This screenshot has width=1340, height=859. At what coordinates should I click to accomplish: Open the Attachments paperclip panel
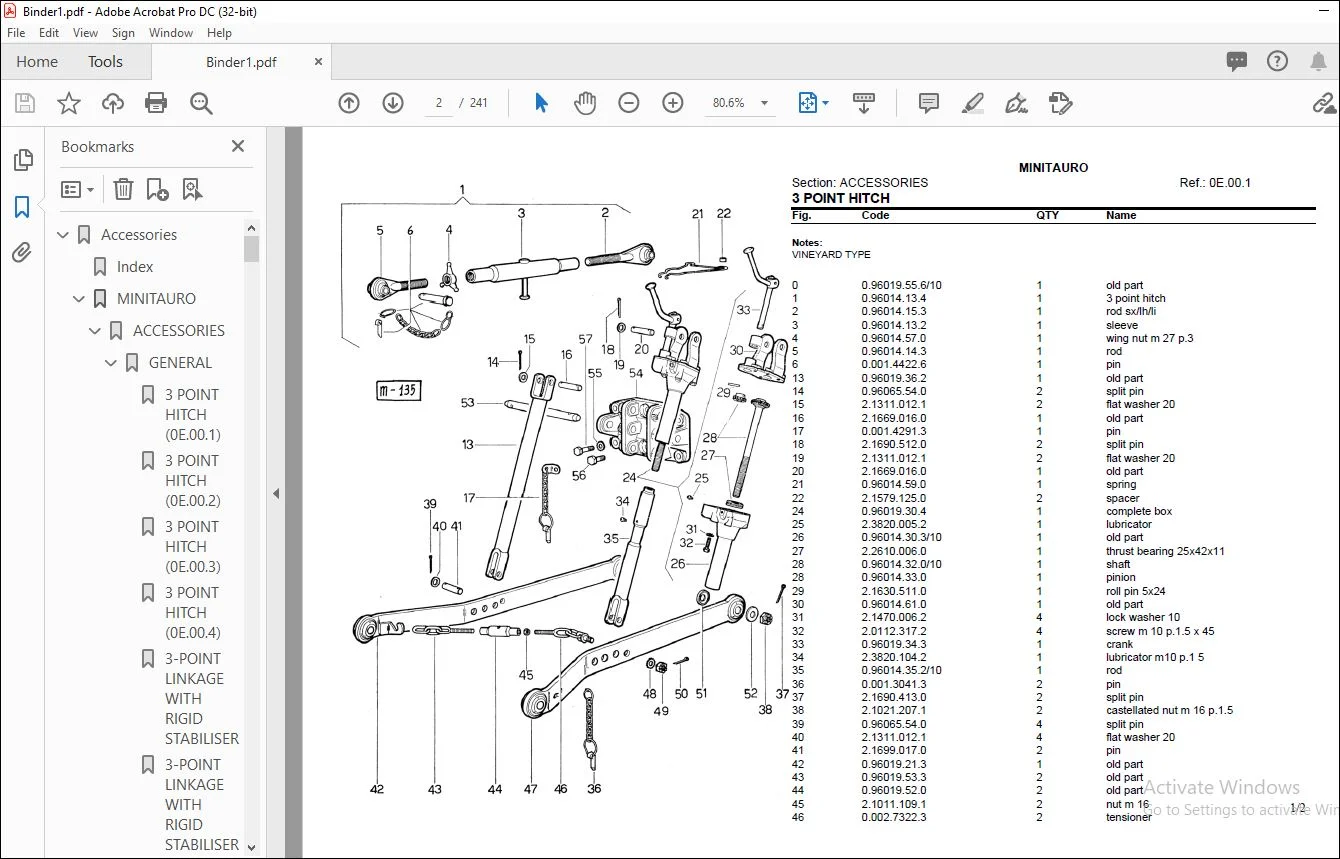point(22,252)
